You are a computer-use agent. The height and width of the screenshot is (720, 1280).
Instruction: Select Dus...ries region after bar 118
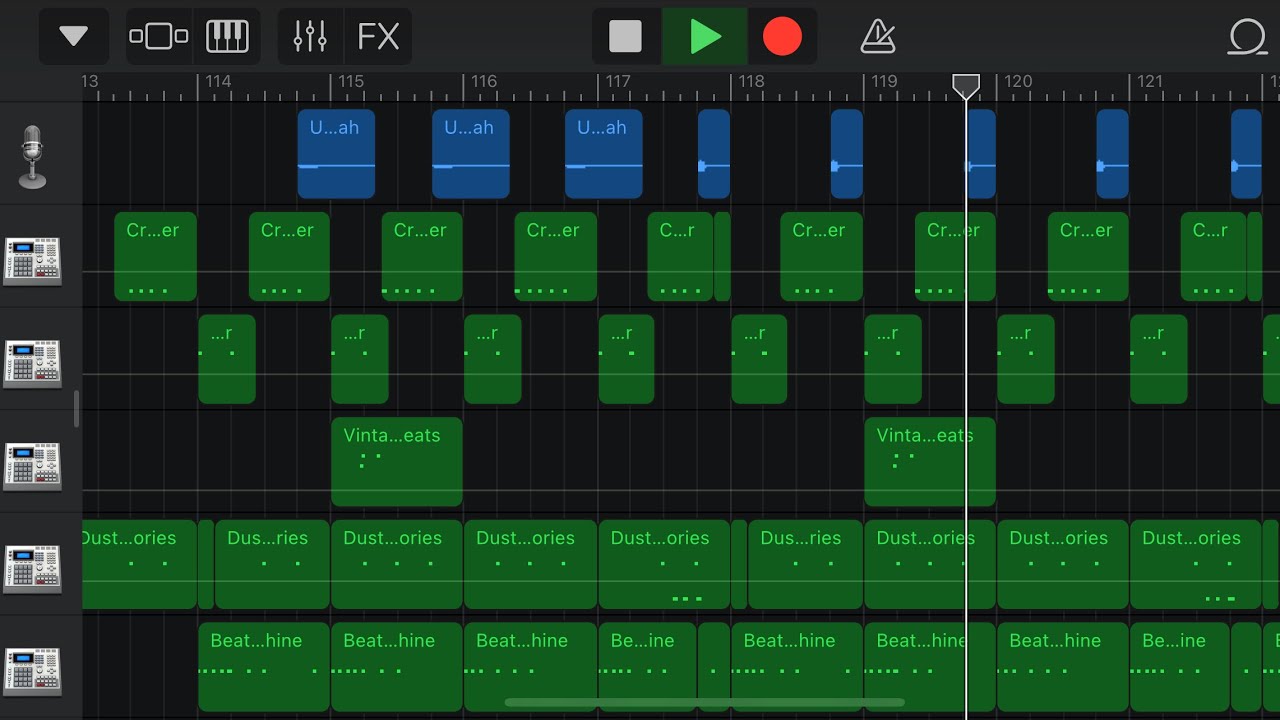coord(805,564)
